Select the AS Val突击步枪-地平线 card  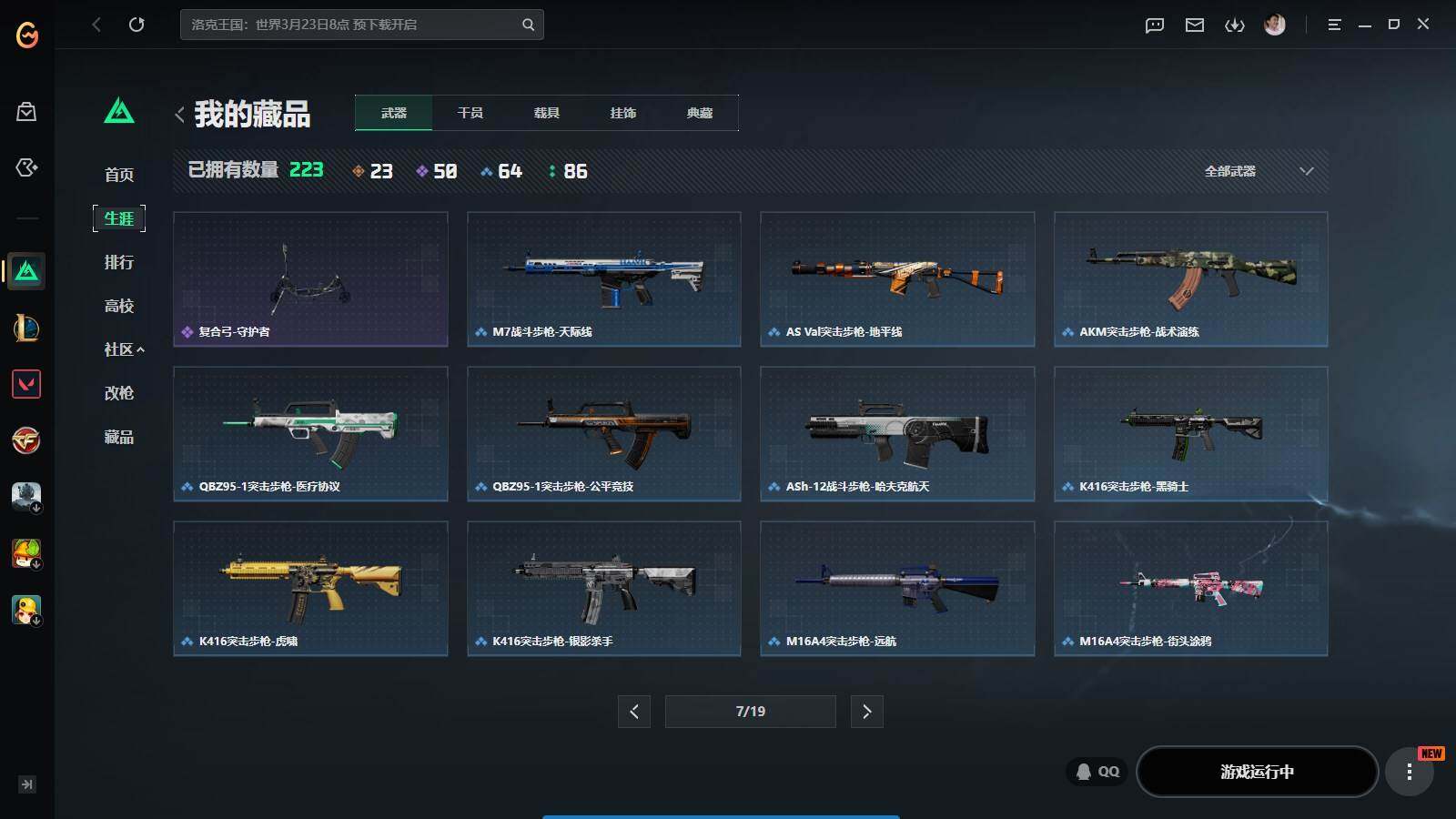[897, 279]
